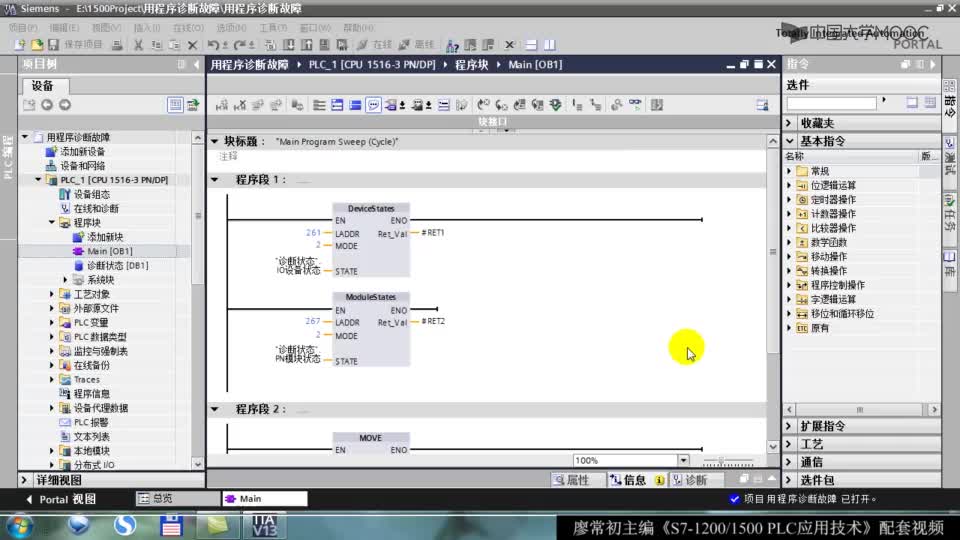Open the 编辑 menu
Screen dimensions: 960x540
[x=64, y=28]
